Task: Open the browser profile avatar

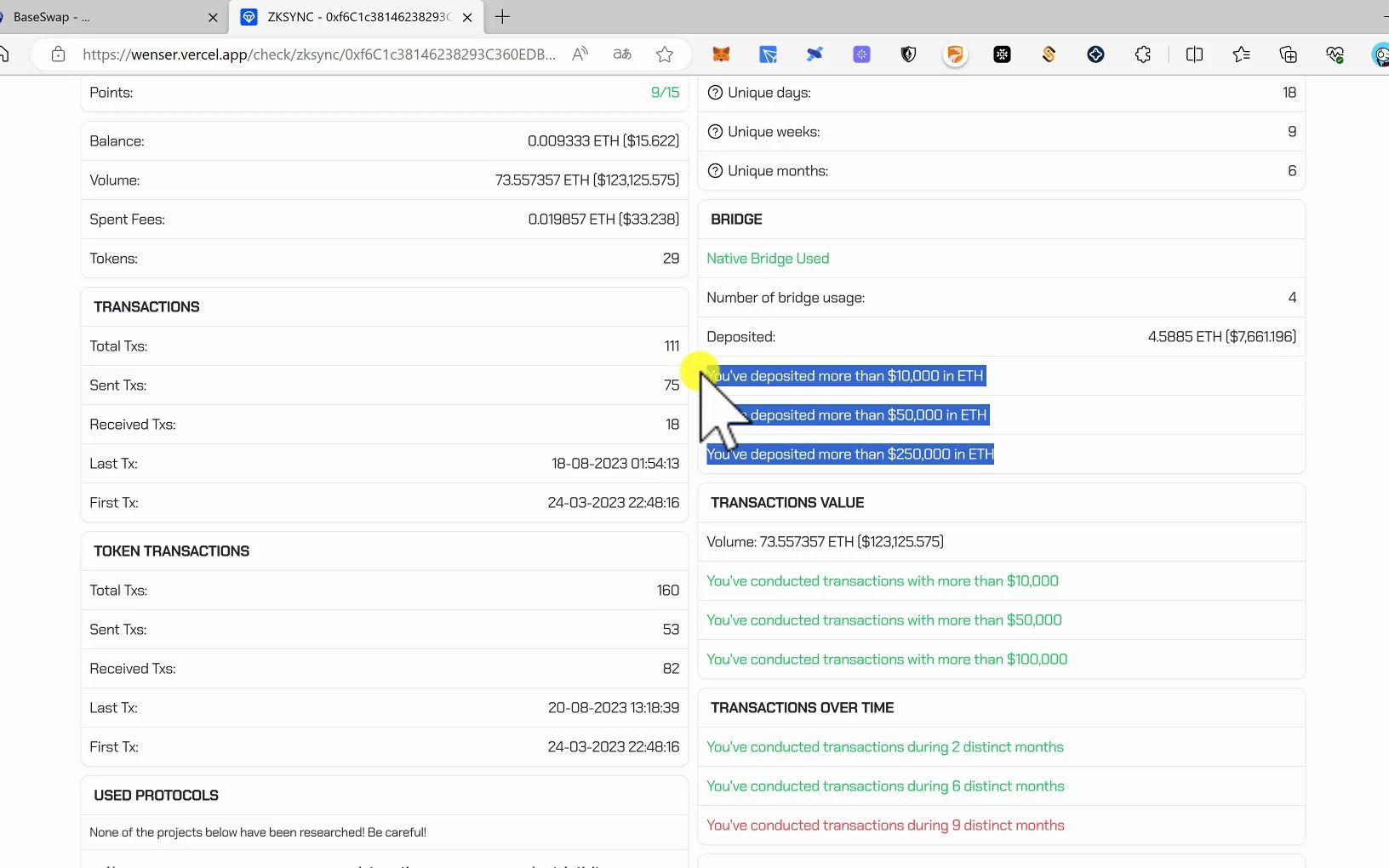Action: (x=1380, y=54)
